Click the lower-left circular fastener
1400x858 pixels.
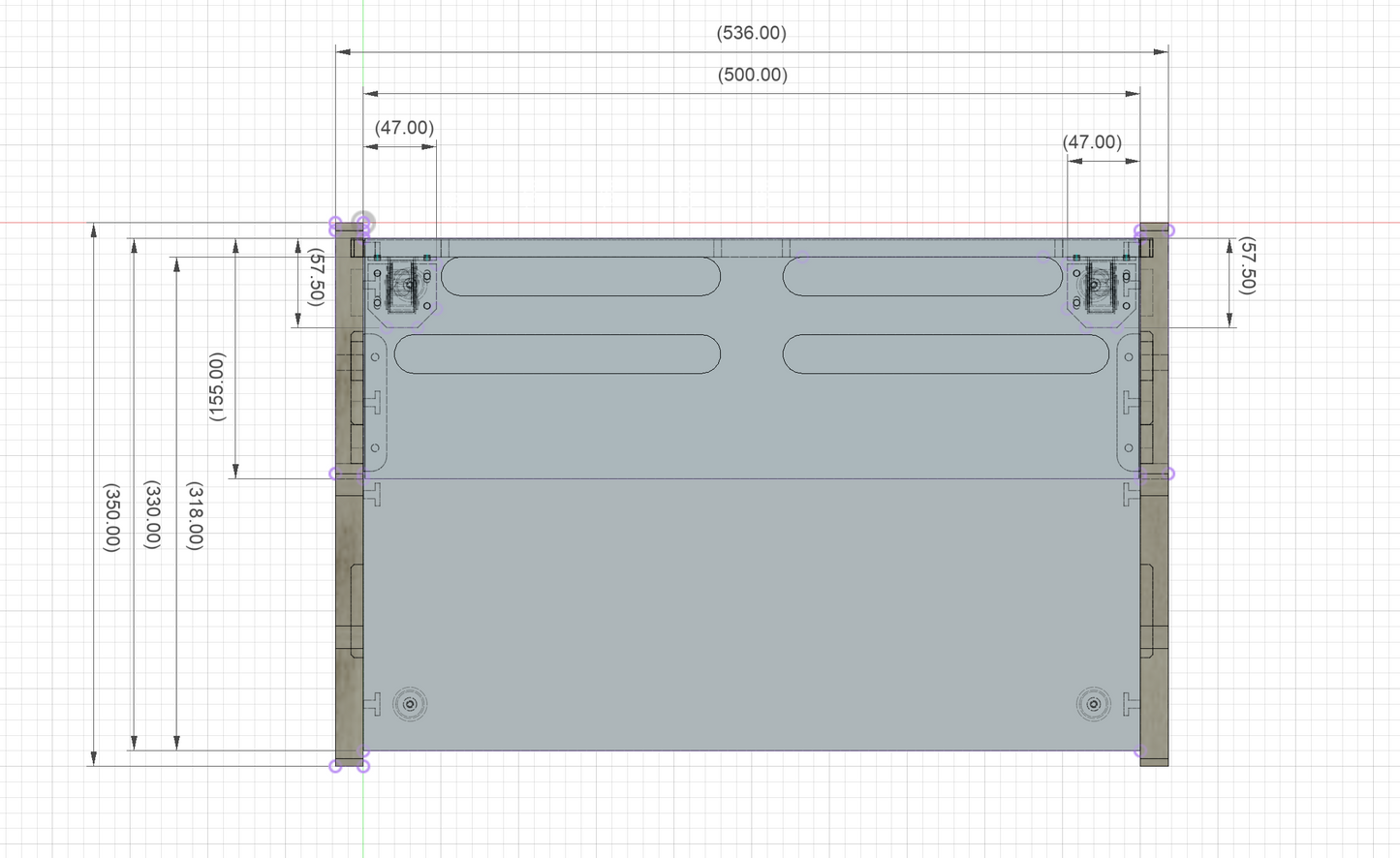coord(411,706)
